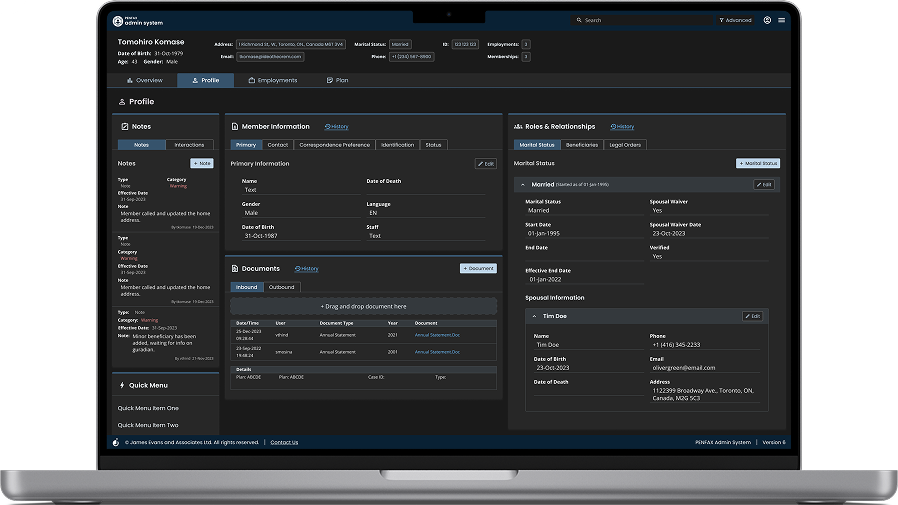Open the Contact Us link in footer
Viewport: 898px width, 505px height.
(x=284, y=442)
